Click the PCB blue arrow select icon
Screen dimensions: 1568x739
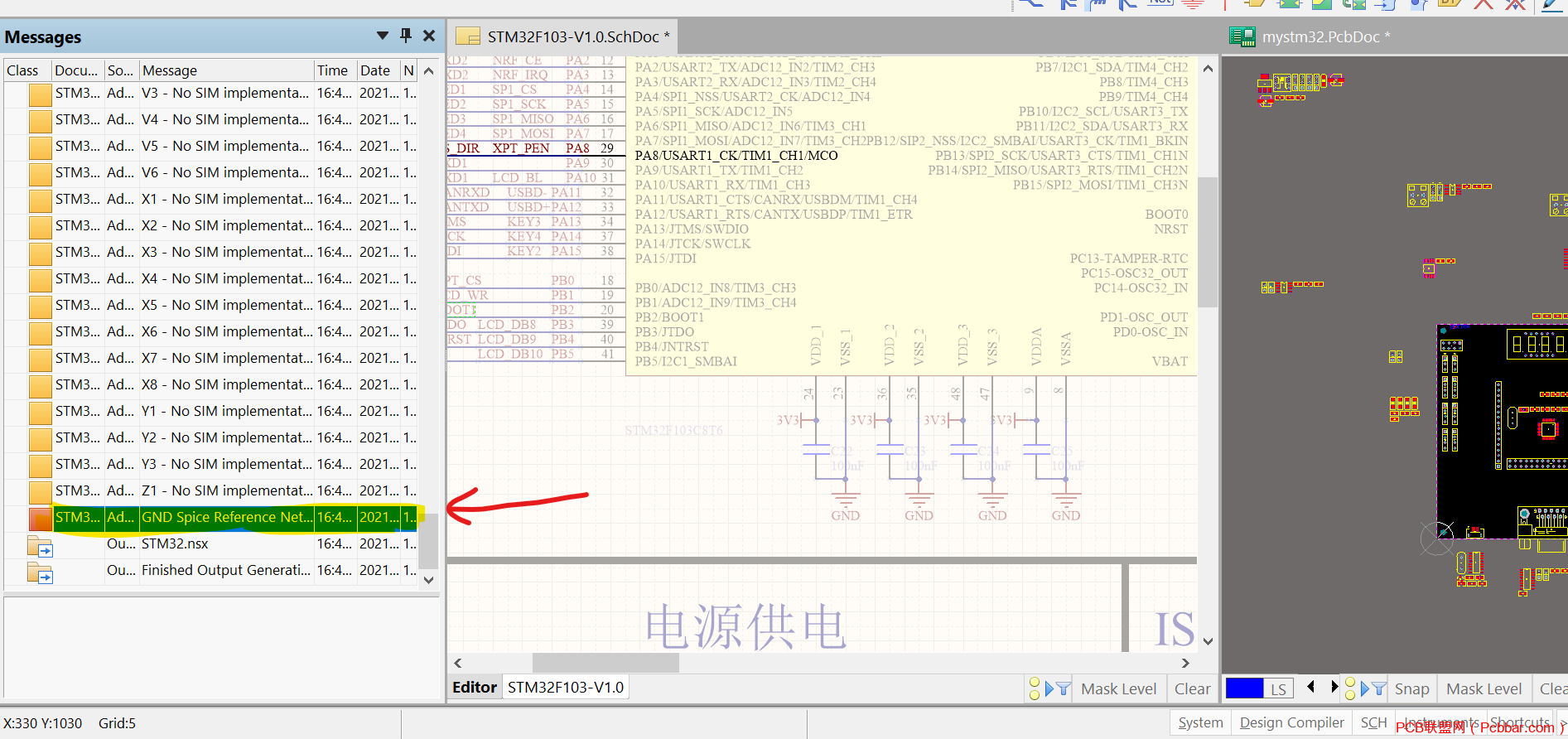(1364, 688)
